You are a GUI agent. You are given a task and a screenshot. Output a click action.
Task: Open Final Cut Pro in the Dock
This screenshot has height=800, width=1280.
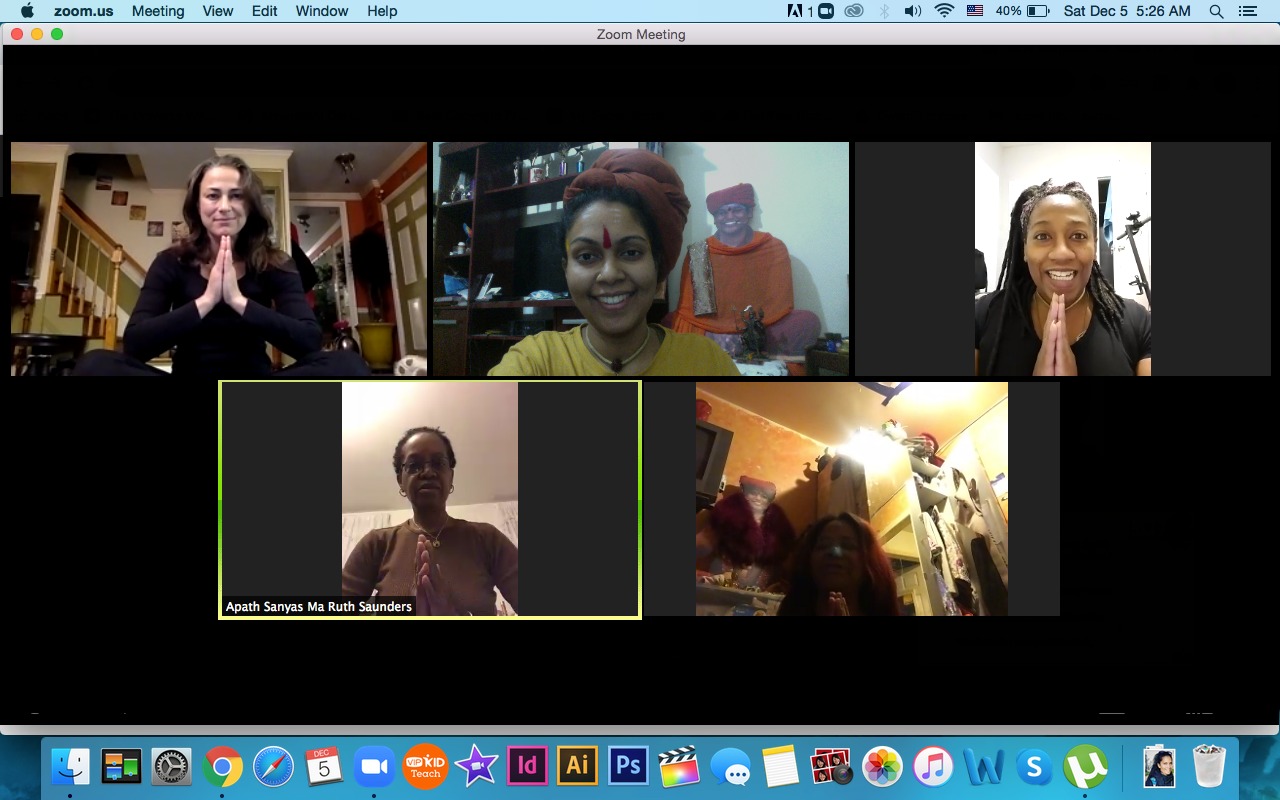tap(679, 767)
